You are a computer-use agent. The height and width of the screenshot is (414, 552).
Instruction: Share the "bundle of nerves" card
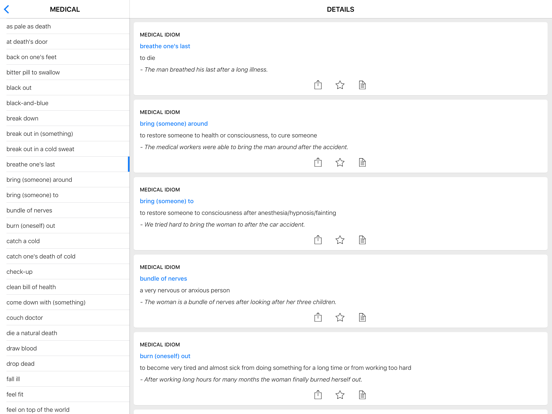point(318,317)
